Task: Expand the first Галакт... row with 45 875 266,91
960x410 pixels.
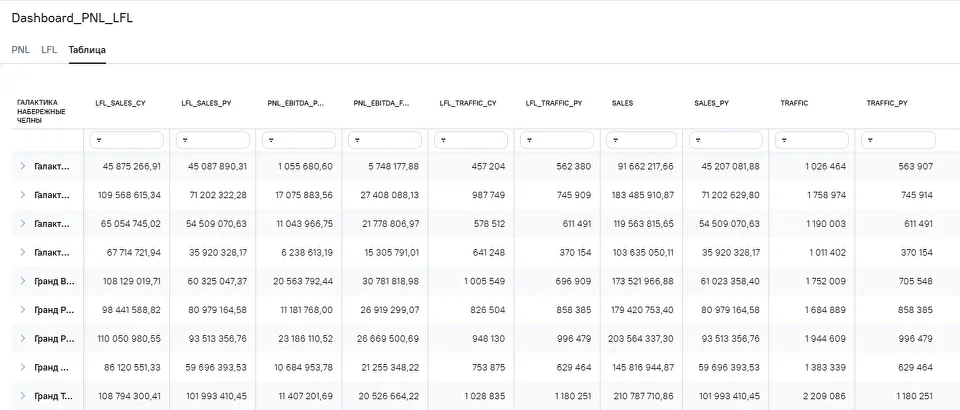Action: pyautogui.click(x=23, y=166)
